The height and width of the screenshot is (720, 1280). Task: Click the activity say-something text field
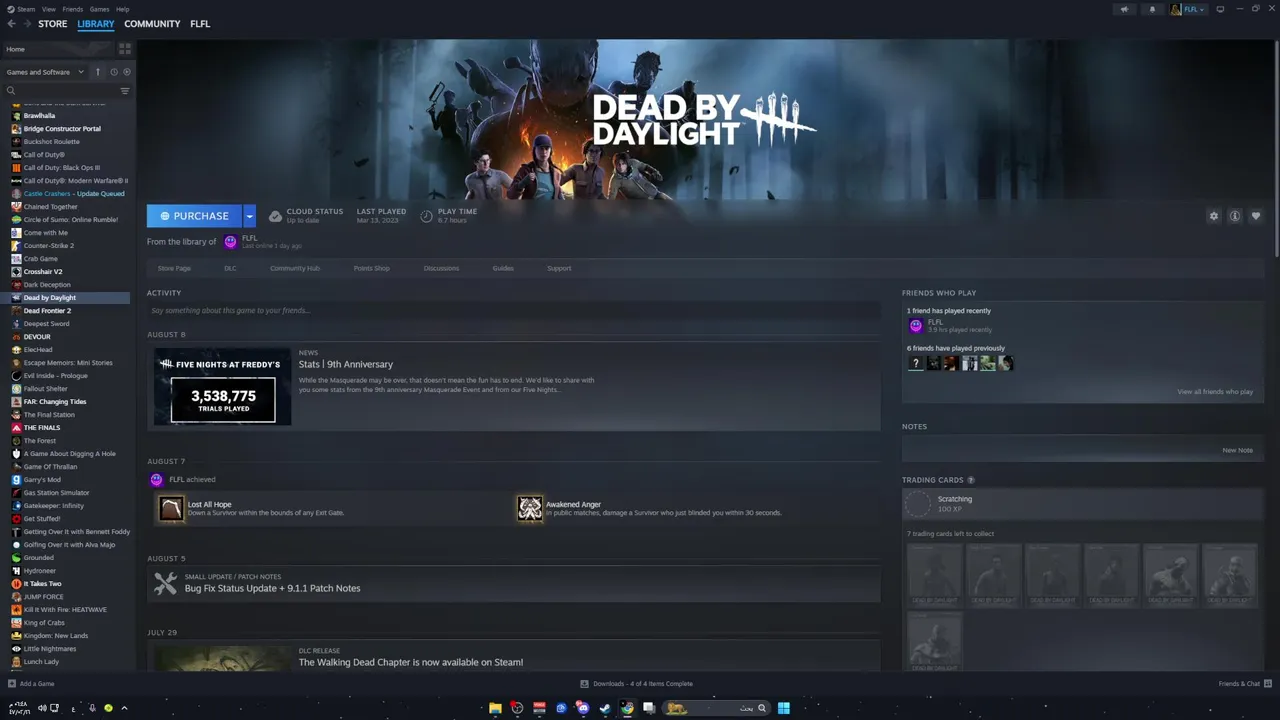(x=512, y=311)
